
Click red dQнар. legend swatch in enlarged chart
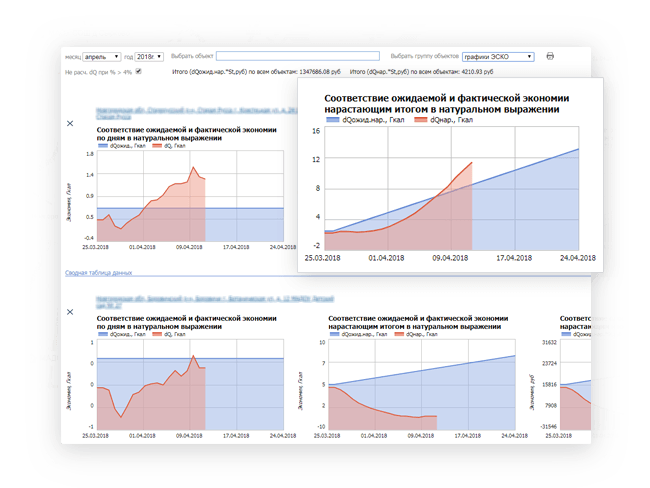click(x=421, y=120)
